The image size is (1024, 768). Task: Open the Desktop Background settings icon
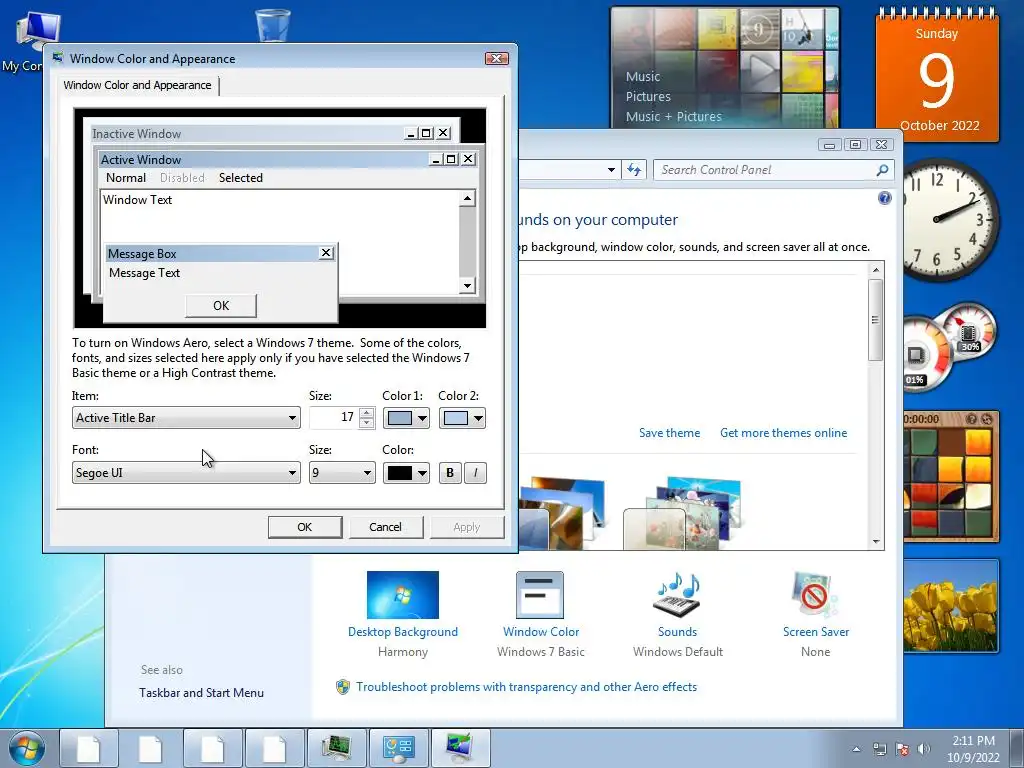pos(402,594)
